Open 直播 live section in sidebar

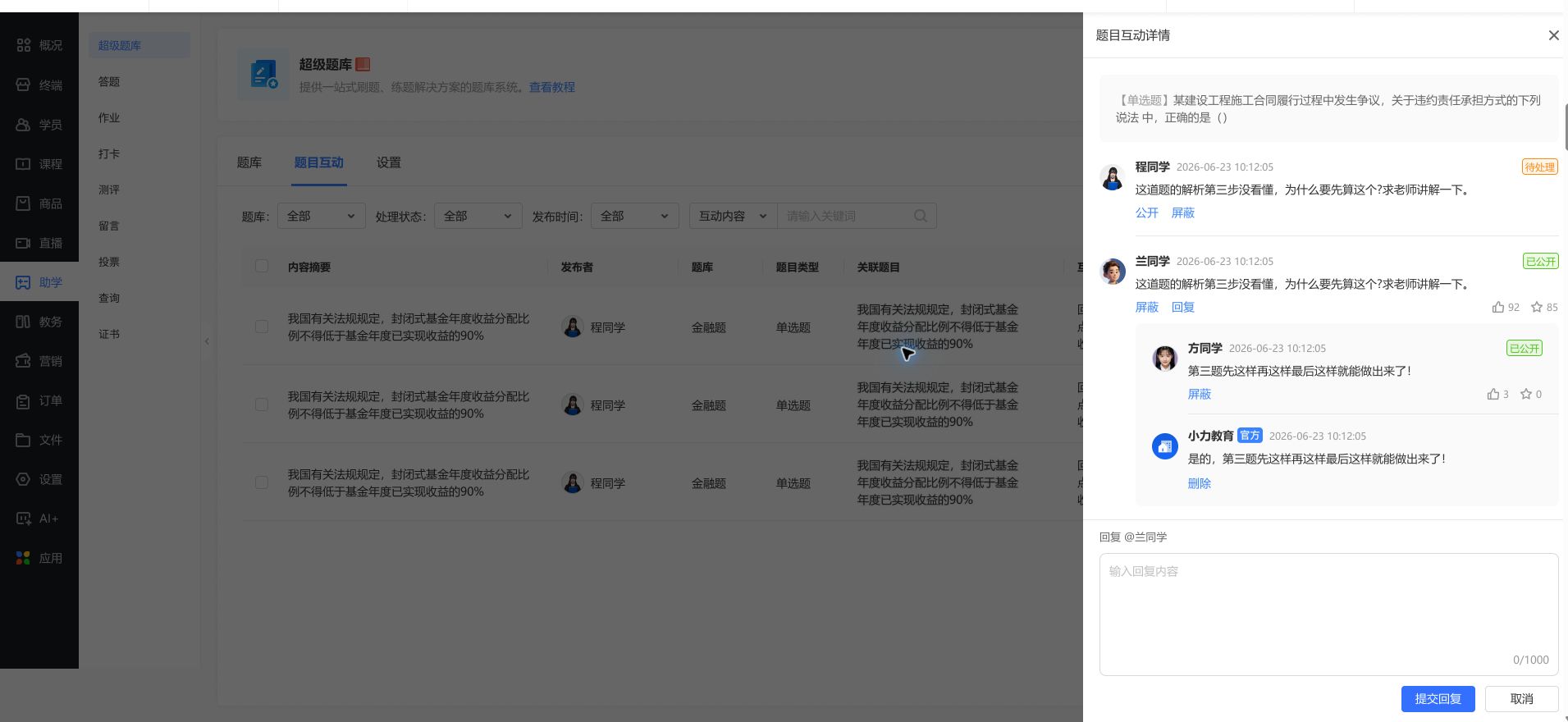39,243
